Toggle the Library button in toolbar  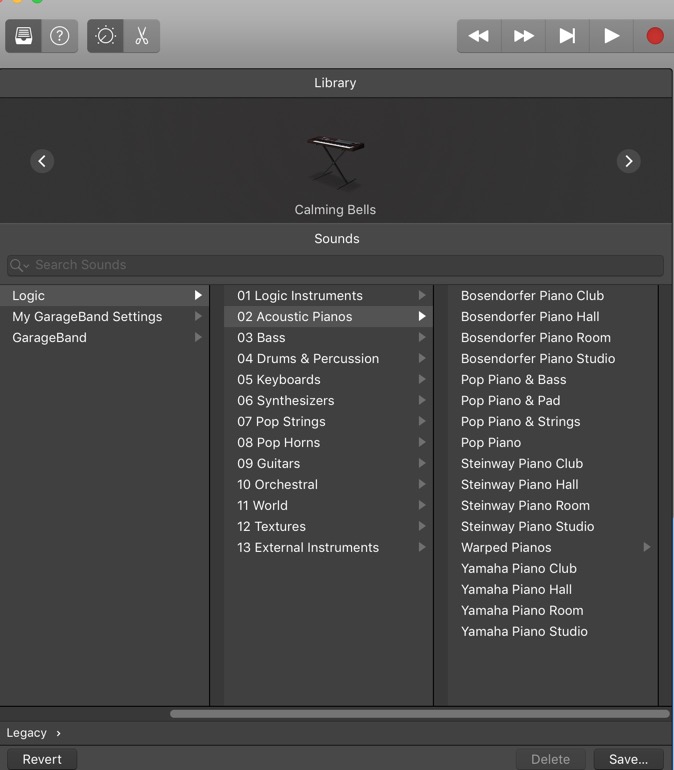click(x=24, y=36)
